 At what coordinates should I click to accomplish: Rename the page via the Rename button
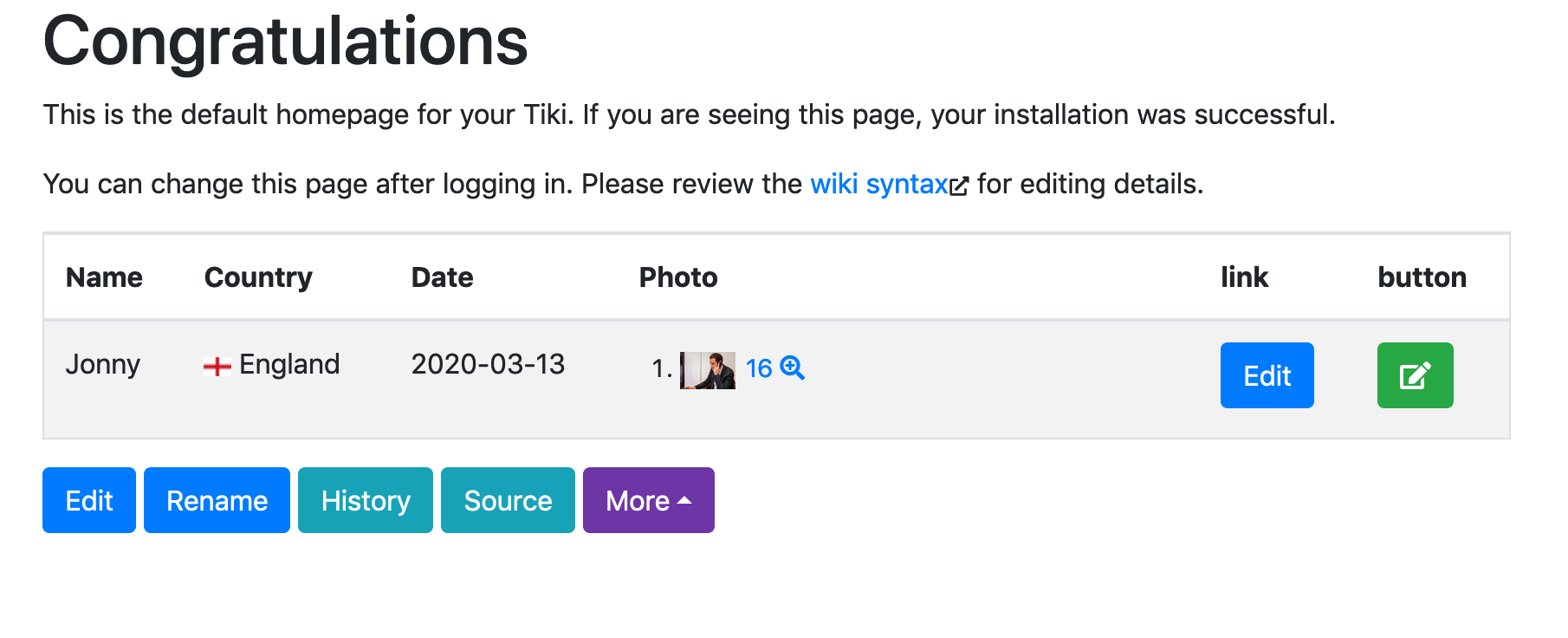pos(217,500)
